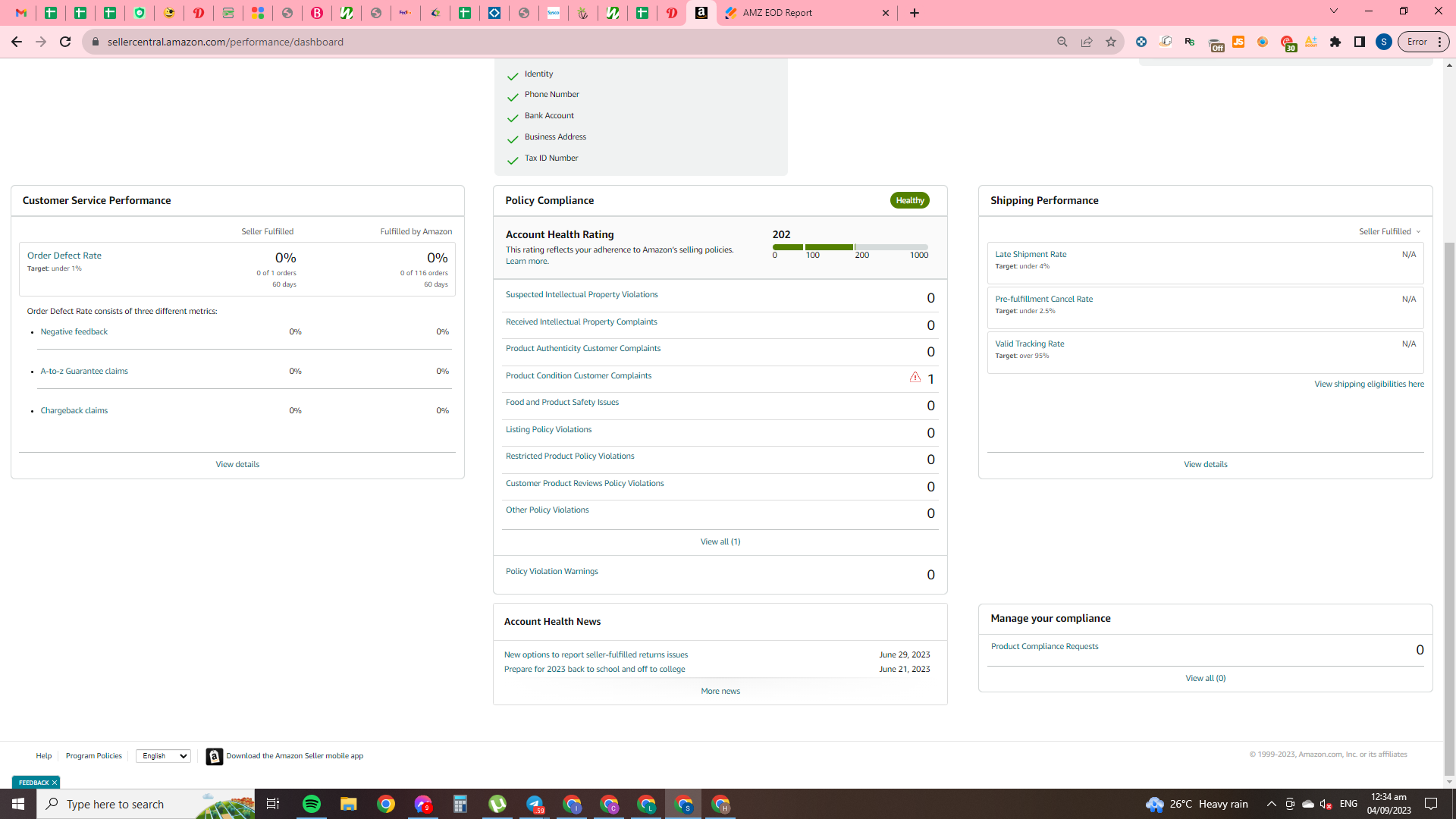
Task: View details of Shipping Performance
Action: [x=1205, y=465]
